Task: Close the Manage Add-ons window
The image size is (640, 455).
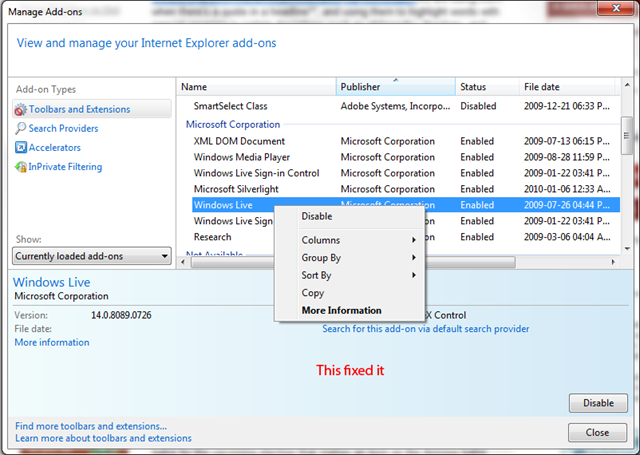Action: point(616,8)
